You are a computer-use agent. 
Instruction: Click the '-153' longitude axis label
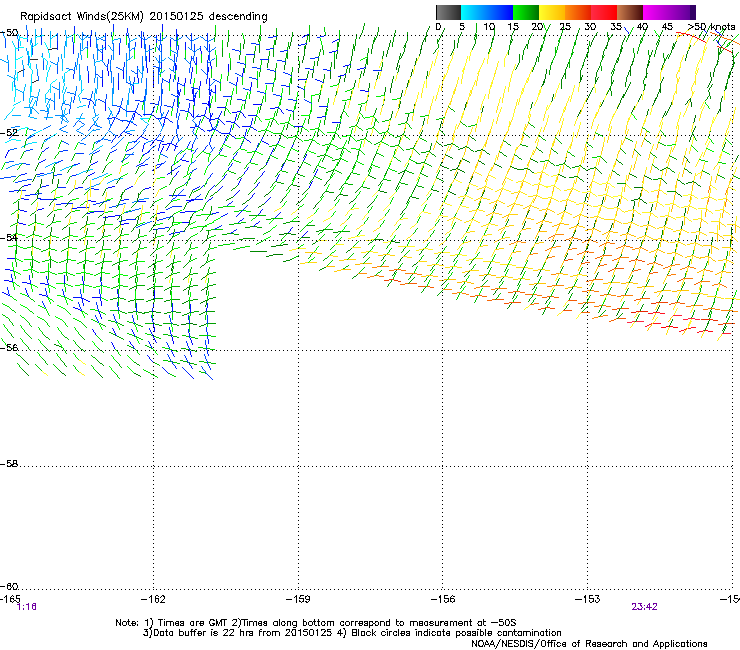(588, 599)
